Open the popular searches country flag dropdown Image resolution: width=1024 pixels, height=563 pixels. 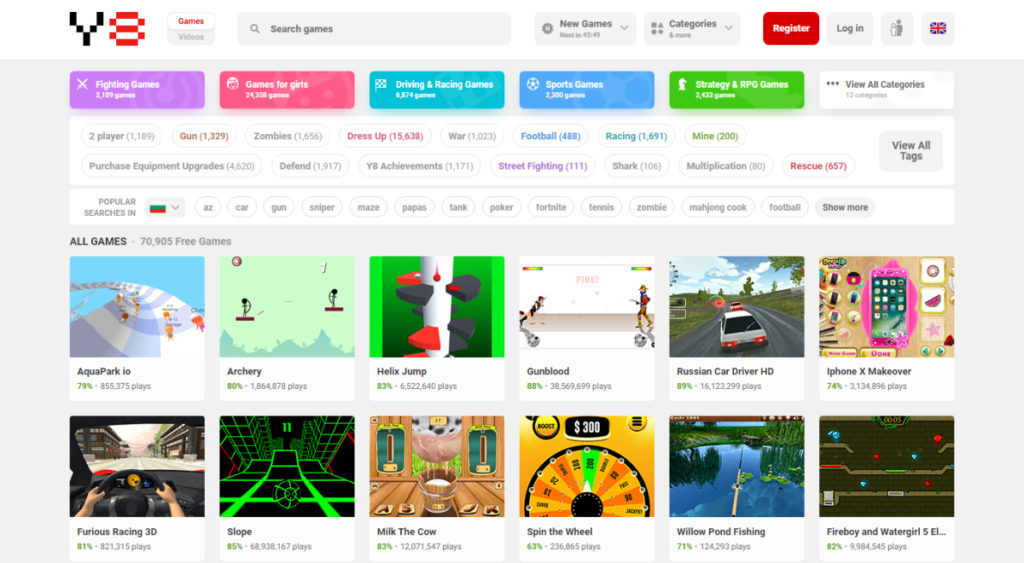pyautogui.click(x=165, y=207)
